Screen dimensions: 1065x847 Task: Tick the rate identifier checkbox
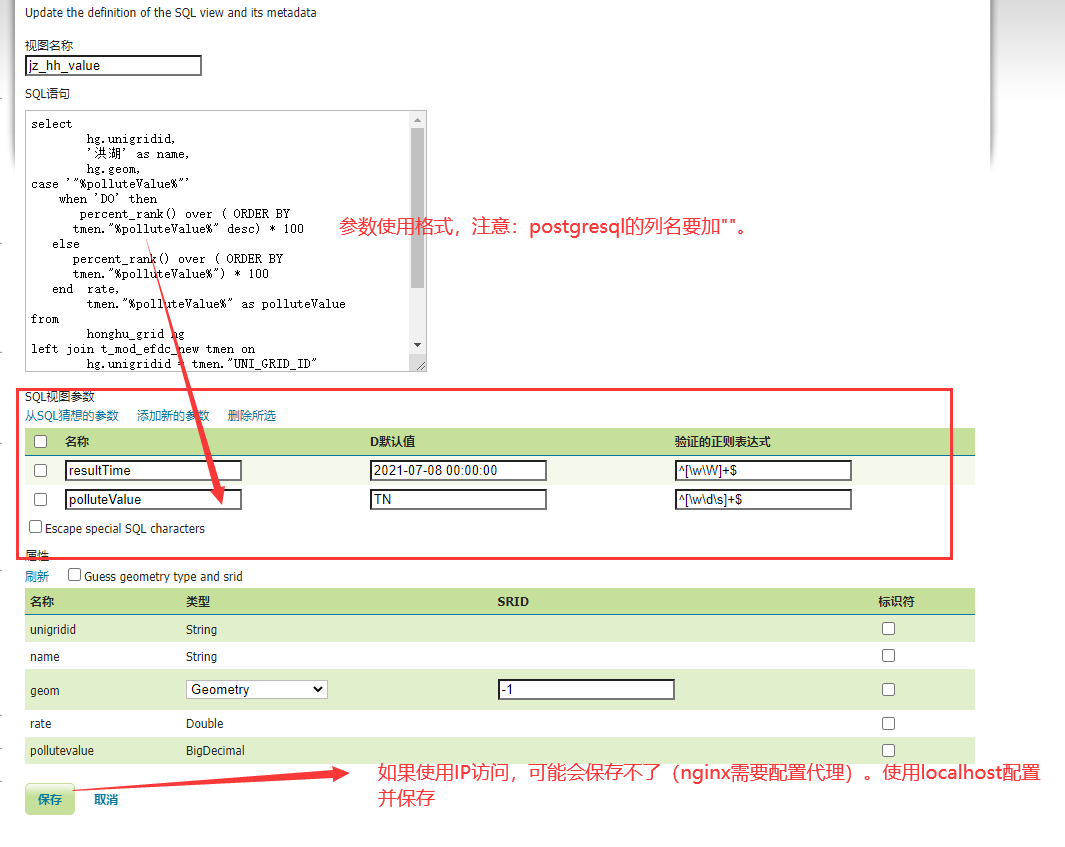[x=888, y=723]
